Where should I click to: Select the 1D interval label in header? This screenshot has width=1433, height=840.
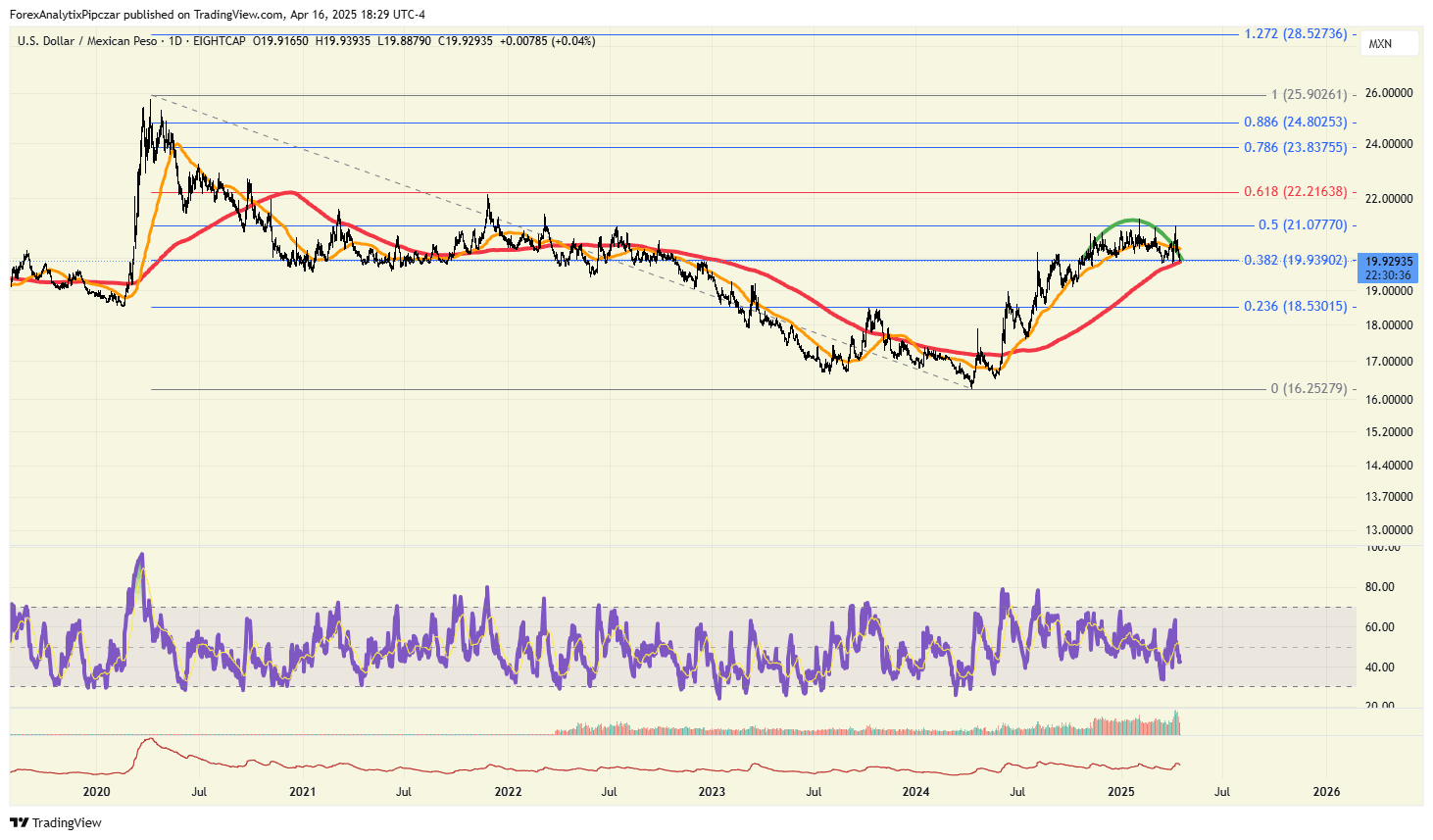tap(175, 41)
